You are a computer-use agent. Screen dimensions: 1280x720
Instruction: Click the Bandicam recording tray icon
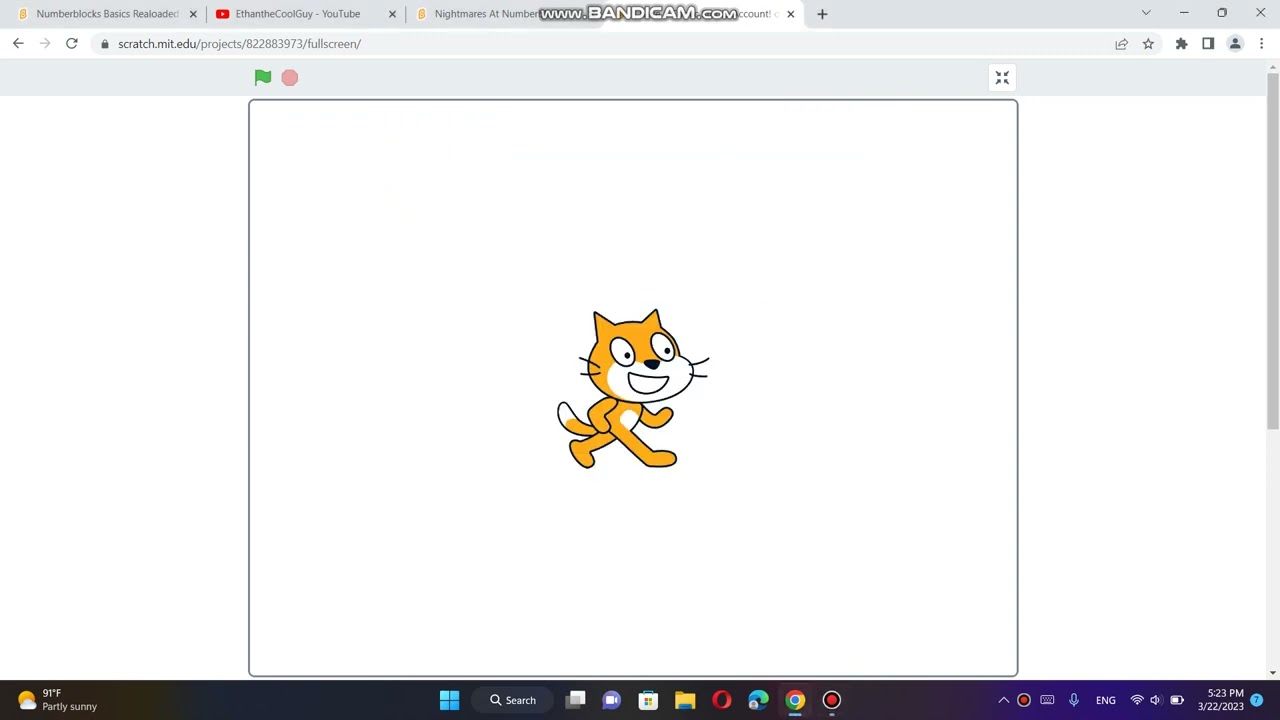(1024, 700)
